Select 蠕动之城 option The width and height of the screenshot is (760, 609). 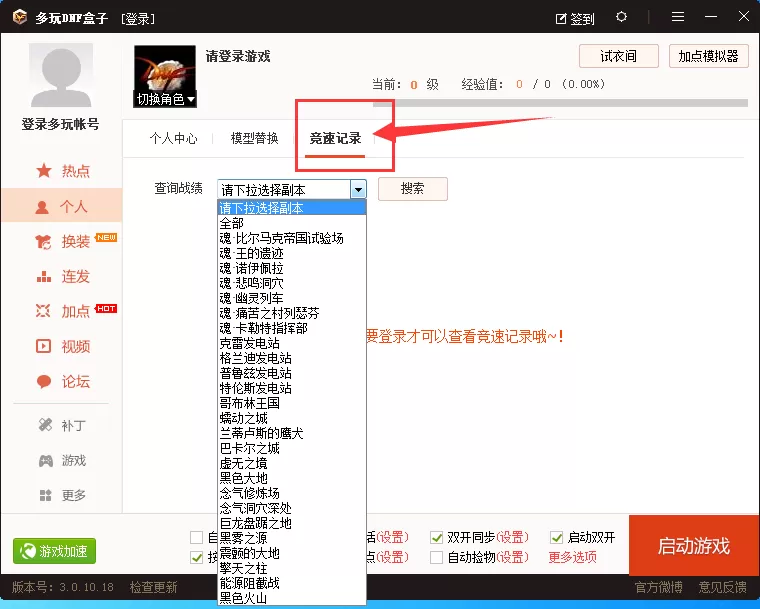pyautogui.click(x=292, y=418)
